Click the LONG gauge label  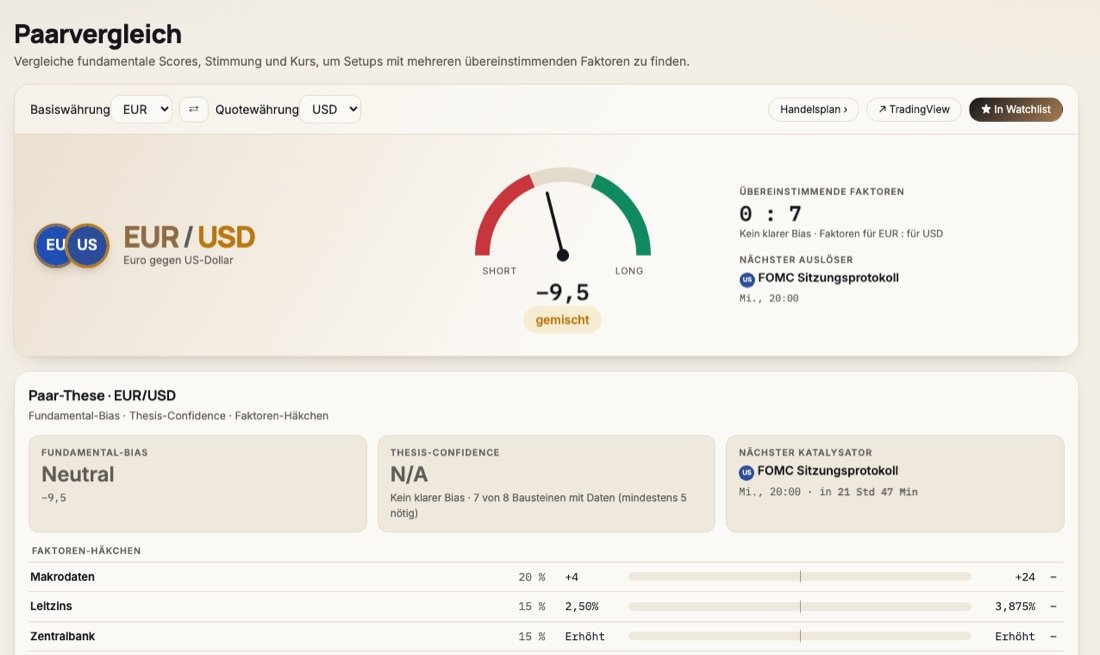click(x=629, y=271)
